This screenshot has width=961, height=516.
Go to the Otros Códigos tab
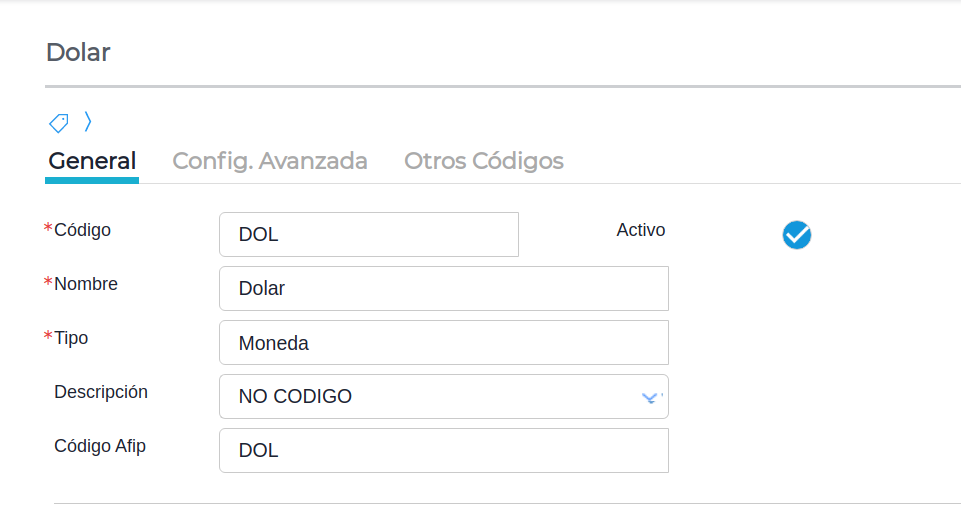[484, 161]
